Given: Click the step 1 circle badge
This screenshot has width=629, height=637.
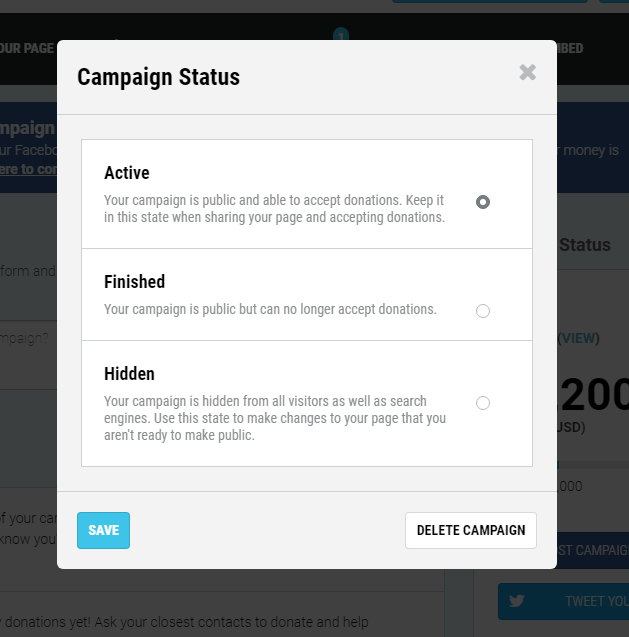Looking at the screenshot, I should [341, 35].
